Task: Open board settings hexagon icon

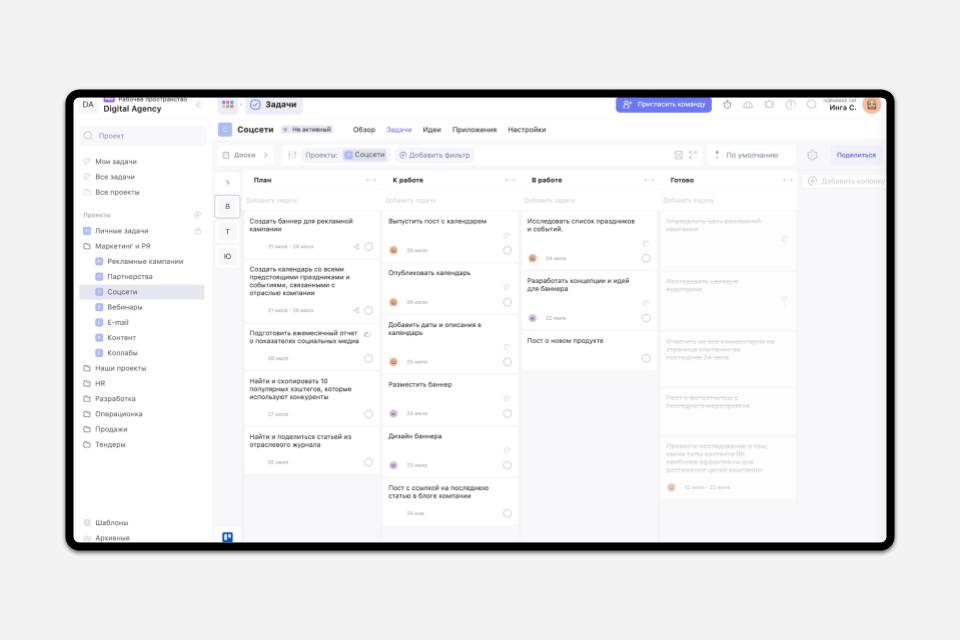Action: (812, 155)
